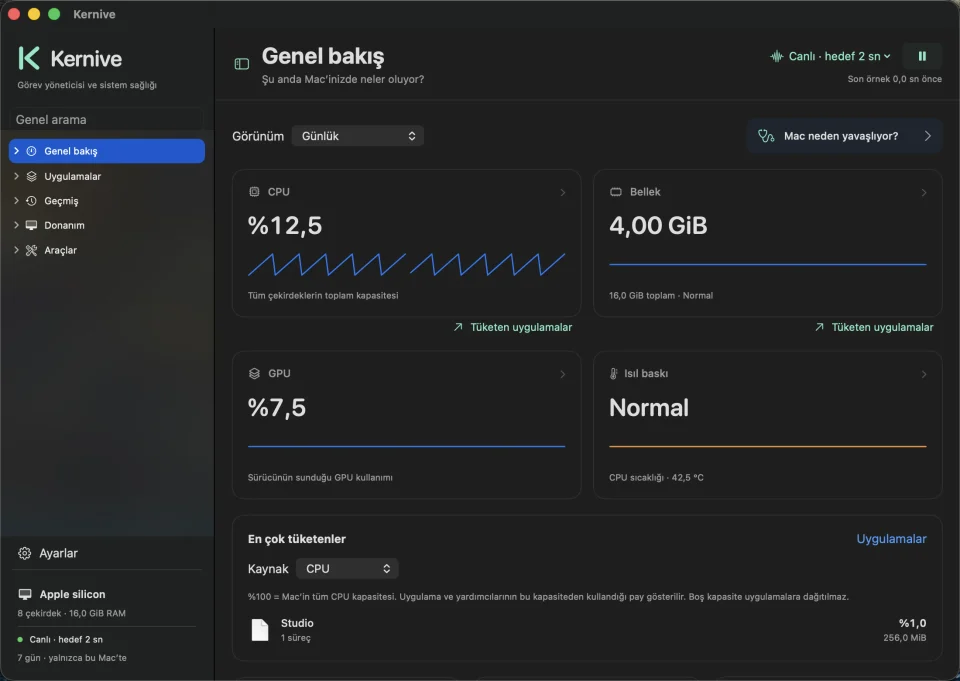Click the Araçlar tools icon

tap(31, 250)
